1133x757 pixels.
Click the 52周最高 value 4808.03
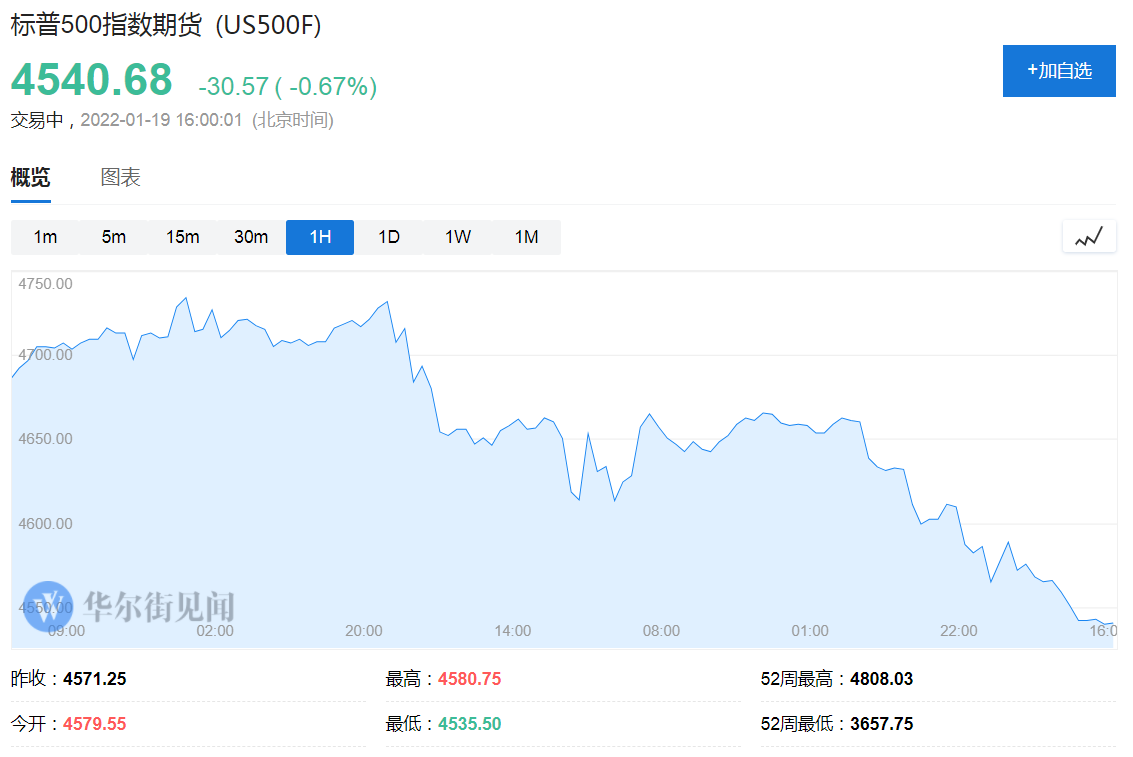point(881,679)
